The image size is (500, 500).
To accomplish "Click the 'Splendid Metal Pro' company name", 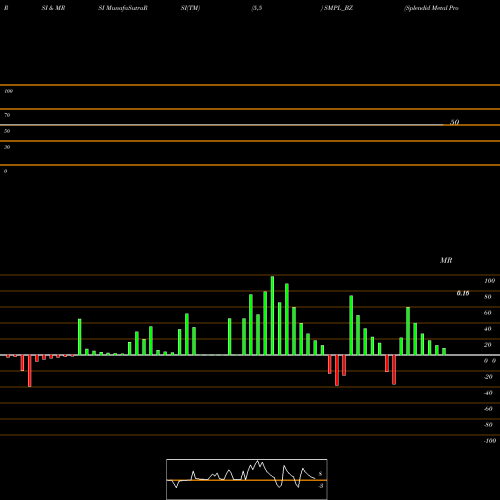I will 431,8.
